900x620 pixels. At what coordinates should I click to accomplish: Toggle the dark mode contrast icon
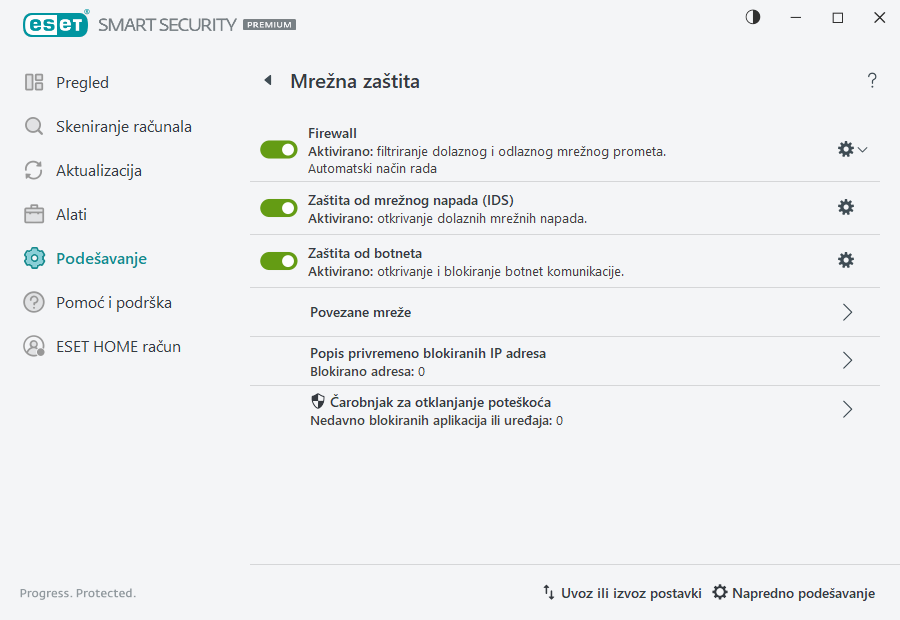click(x=752, y=17)
